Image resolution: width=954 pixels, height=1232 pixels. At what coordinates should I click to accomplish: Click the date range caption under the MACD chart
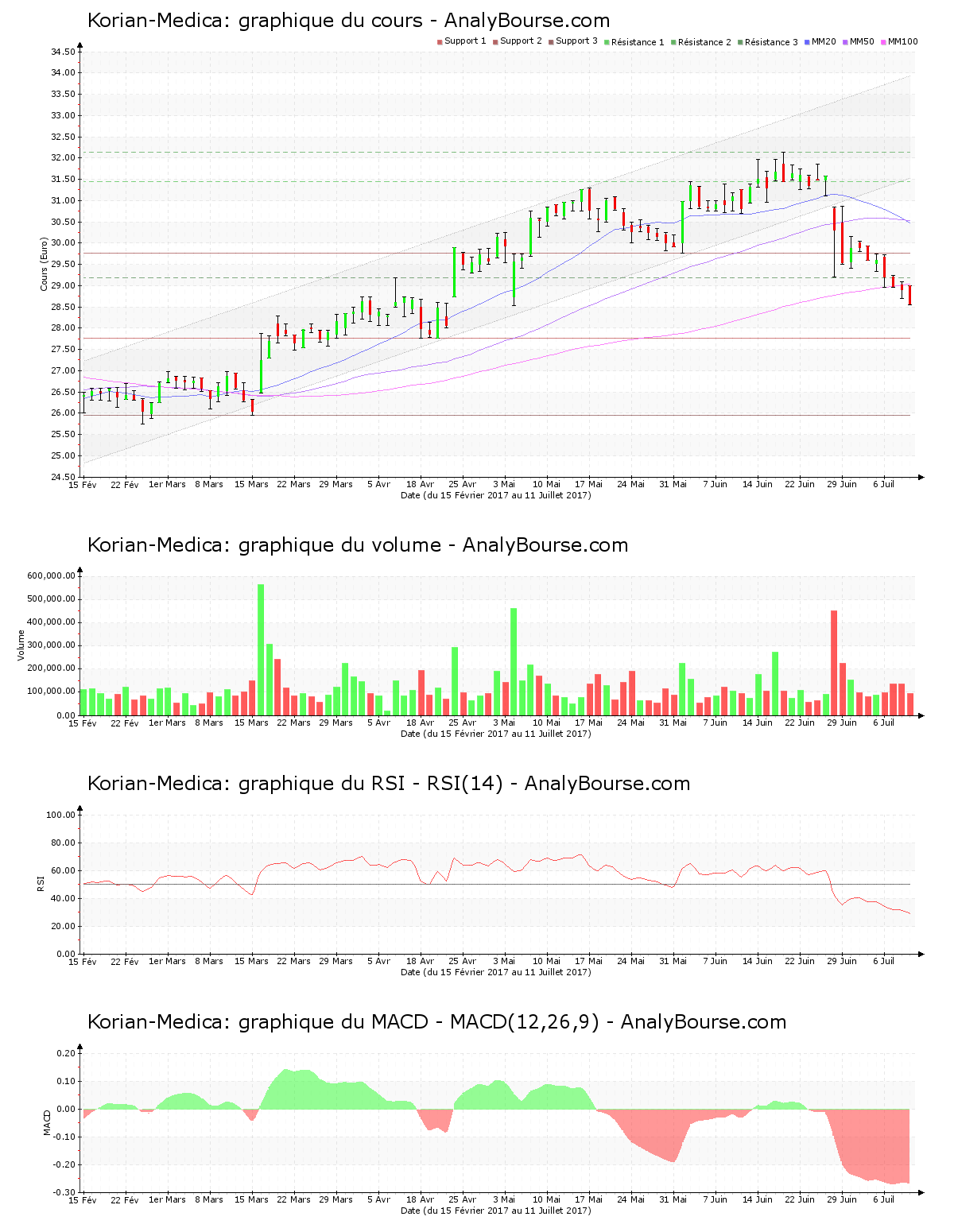click(x=495, y=1211)
